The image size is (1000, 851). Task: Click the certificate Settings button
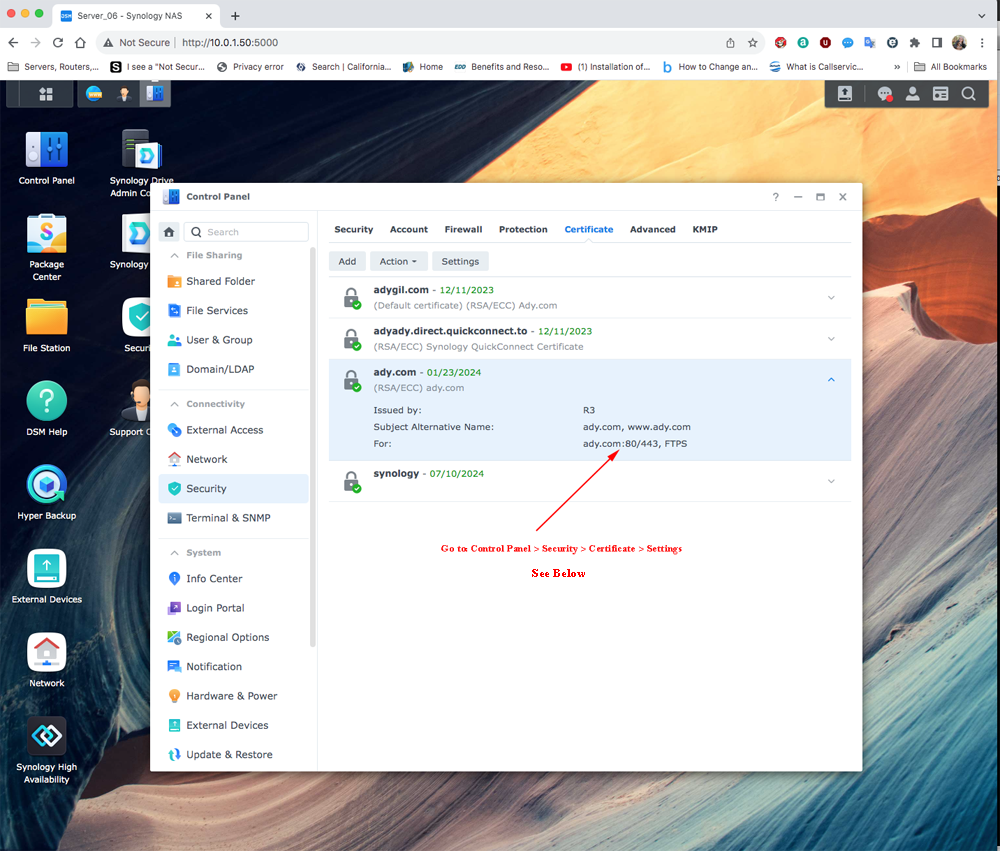coord(460,261)
